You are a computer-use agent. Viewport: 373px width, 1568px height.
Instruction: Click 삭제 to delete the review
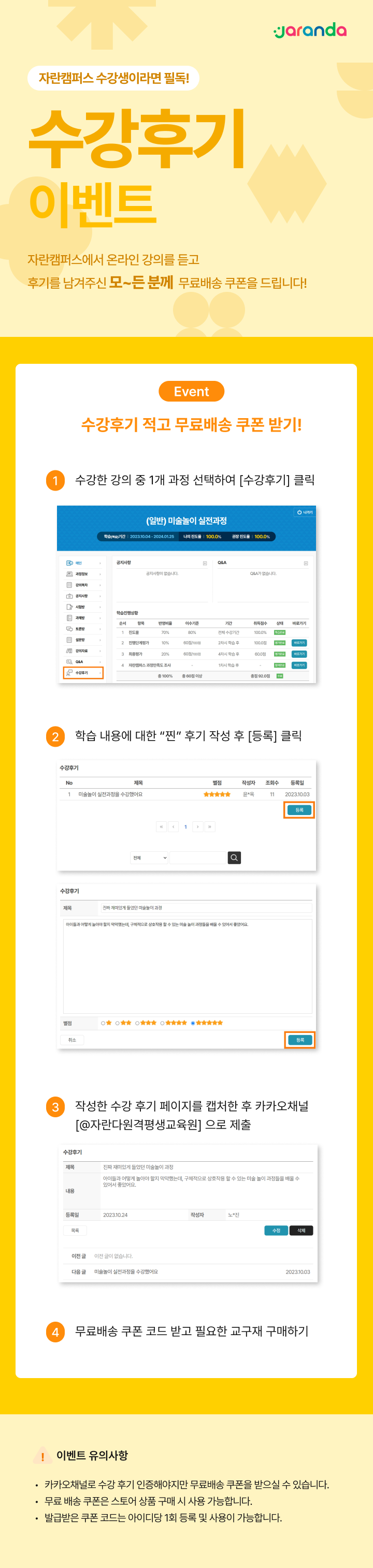pos(301,1230)
